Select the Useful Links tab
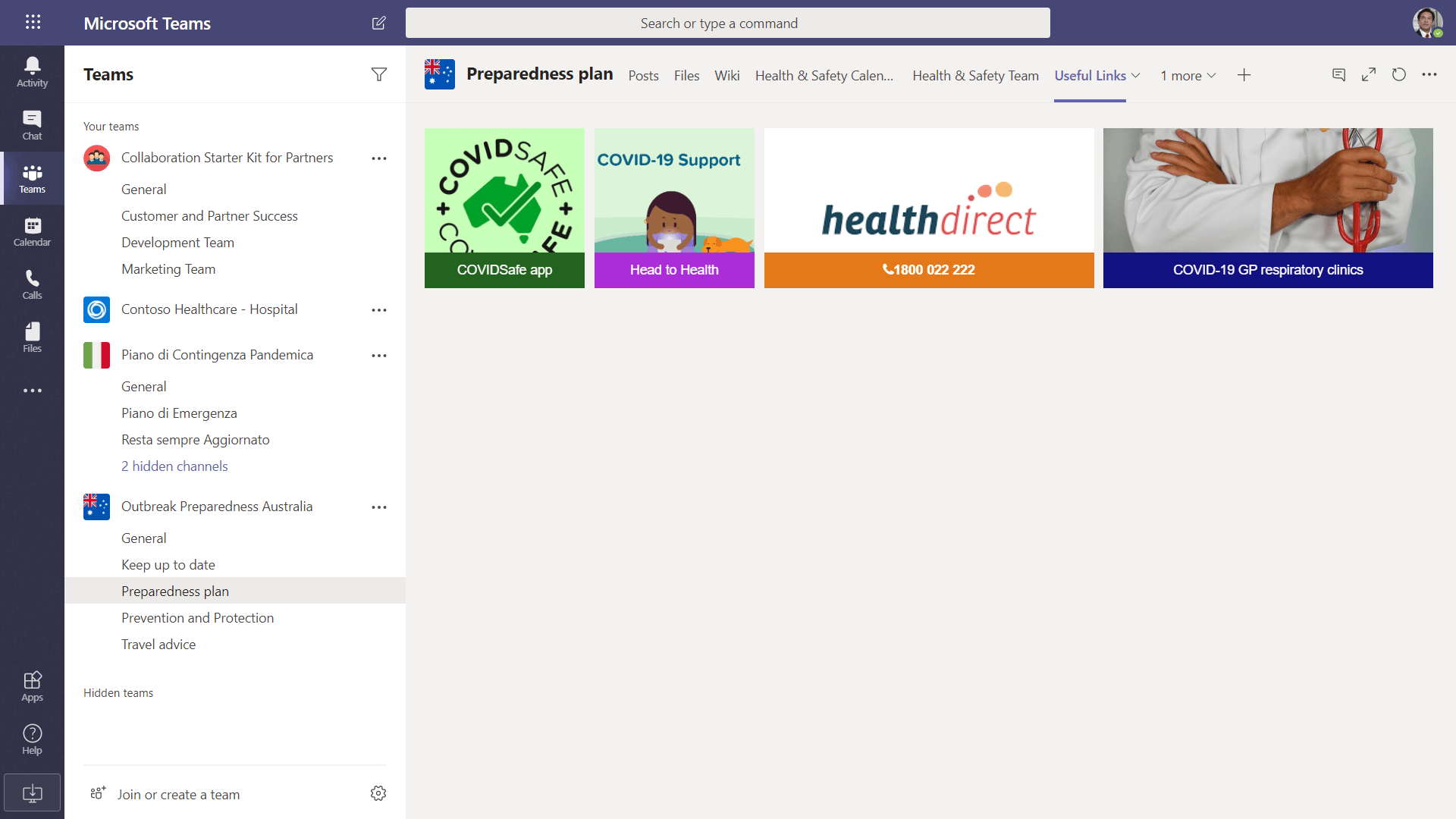The width and height of the screenshot is (1456, 819). click(1090, 76)
